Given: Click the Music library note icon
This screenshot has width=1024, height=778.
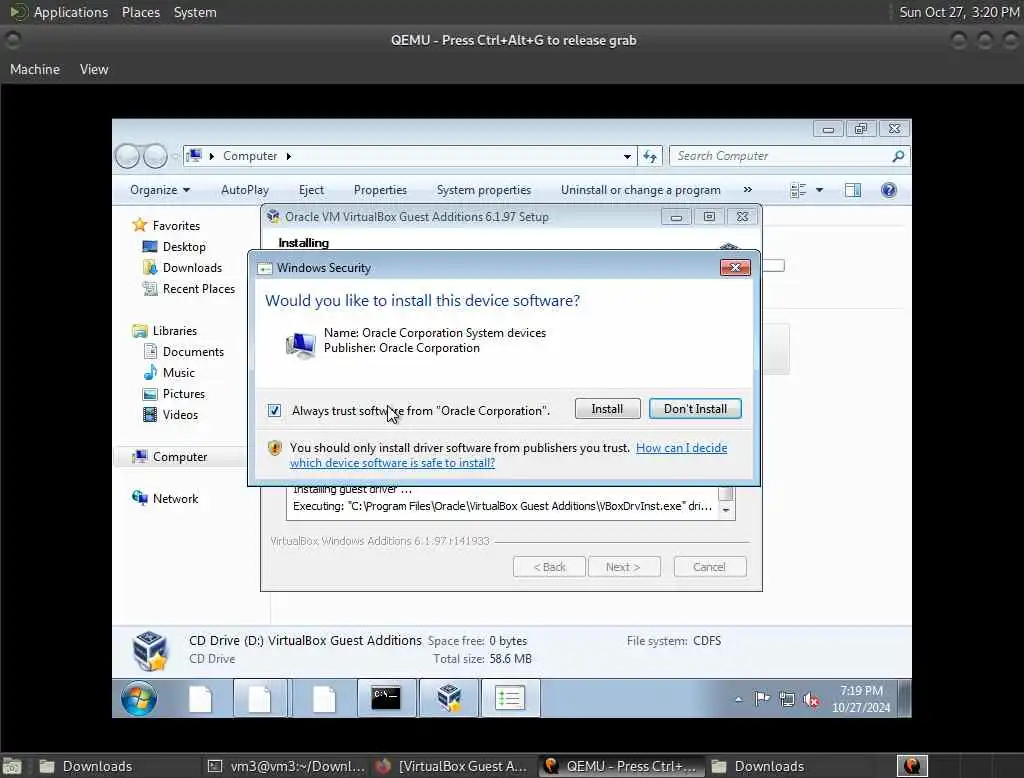Looking at the screenshot, I should point(150,372).
